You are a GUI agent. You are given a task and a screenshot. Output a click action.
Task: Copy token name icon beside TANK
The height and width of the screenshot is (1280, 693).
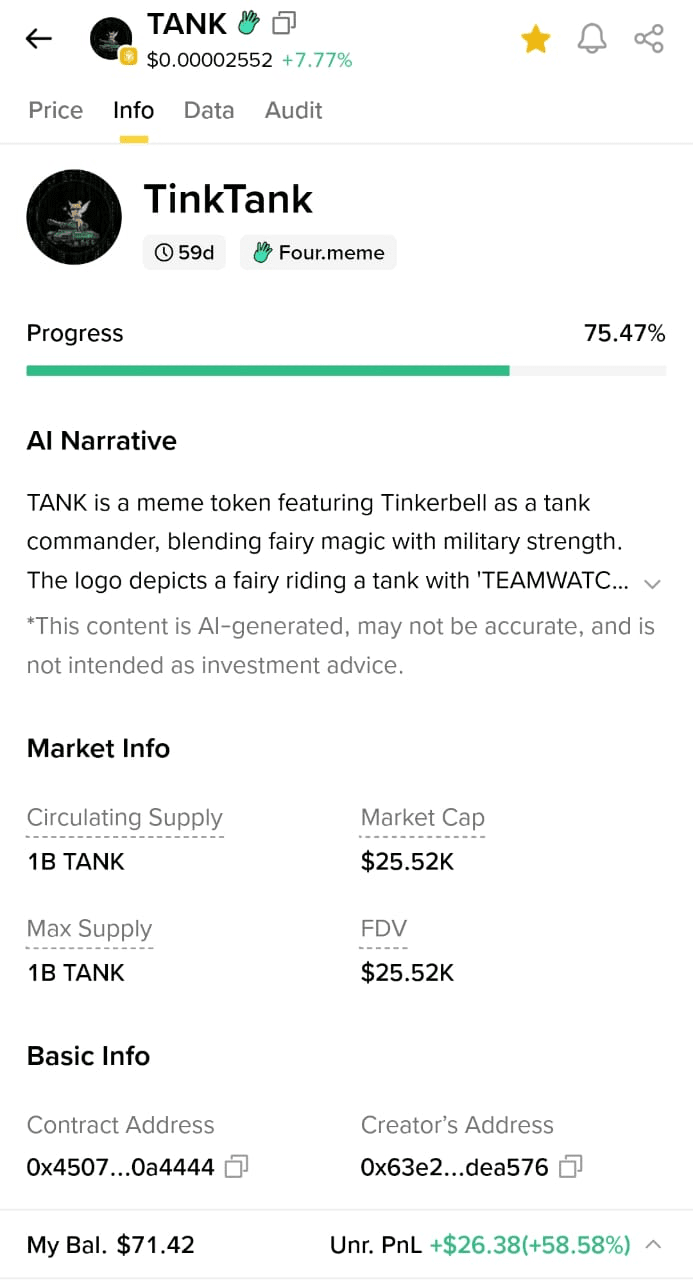[x=285, y=22]
